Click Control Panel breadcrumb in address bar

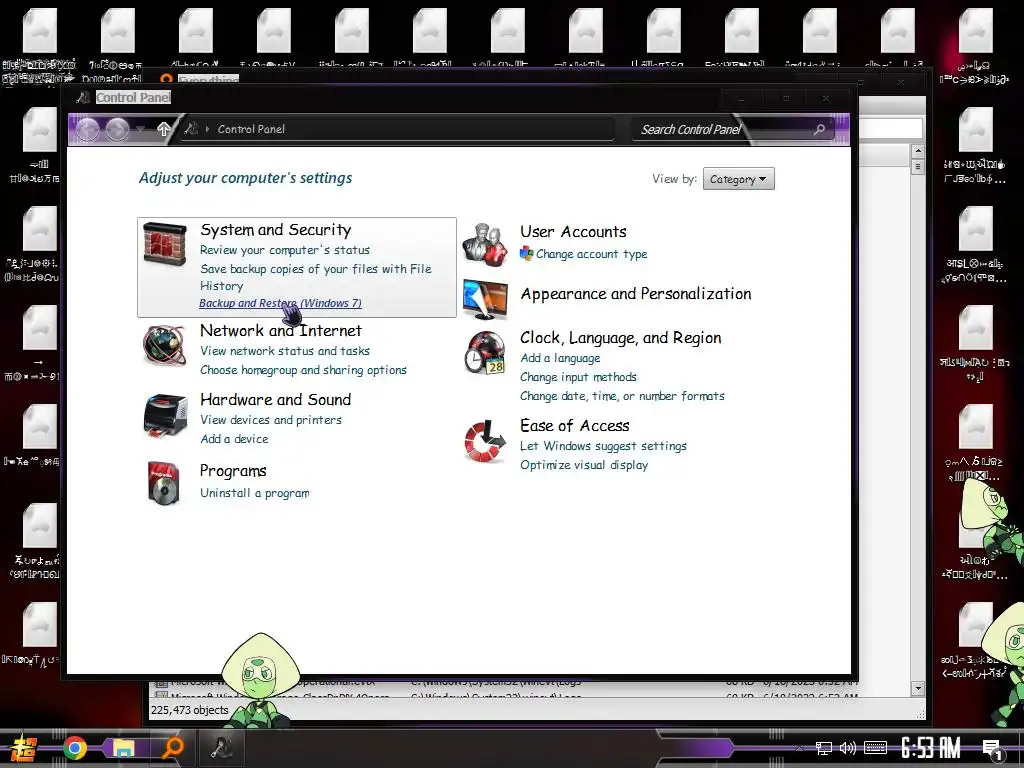(251, 129)
